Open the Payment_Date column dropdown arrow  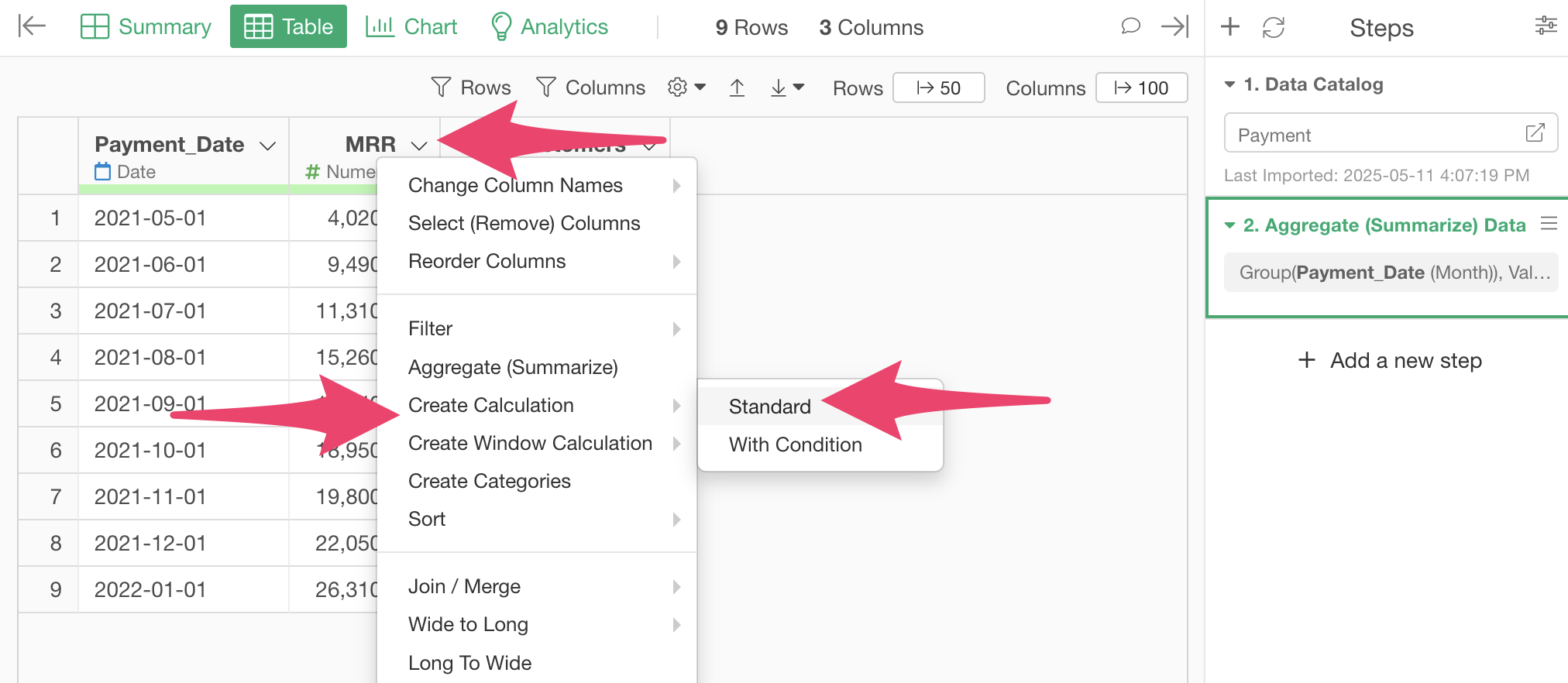click(x=268, y=146)
